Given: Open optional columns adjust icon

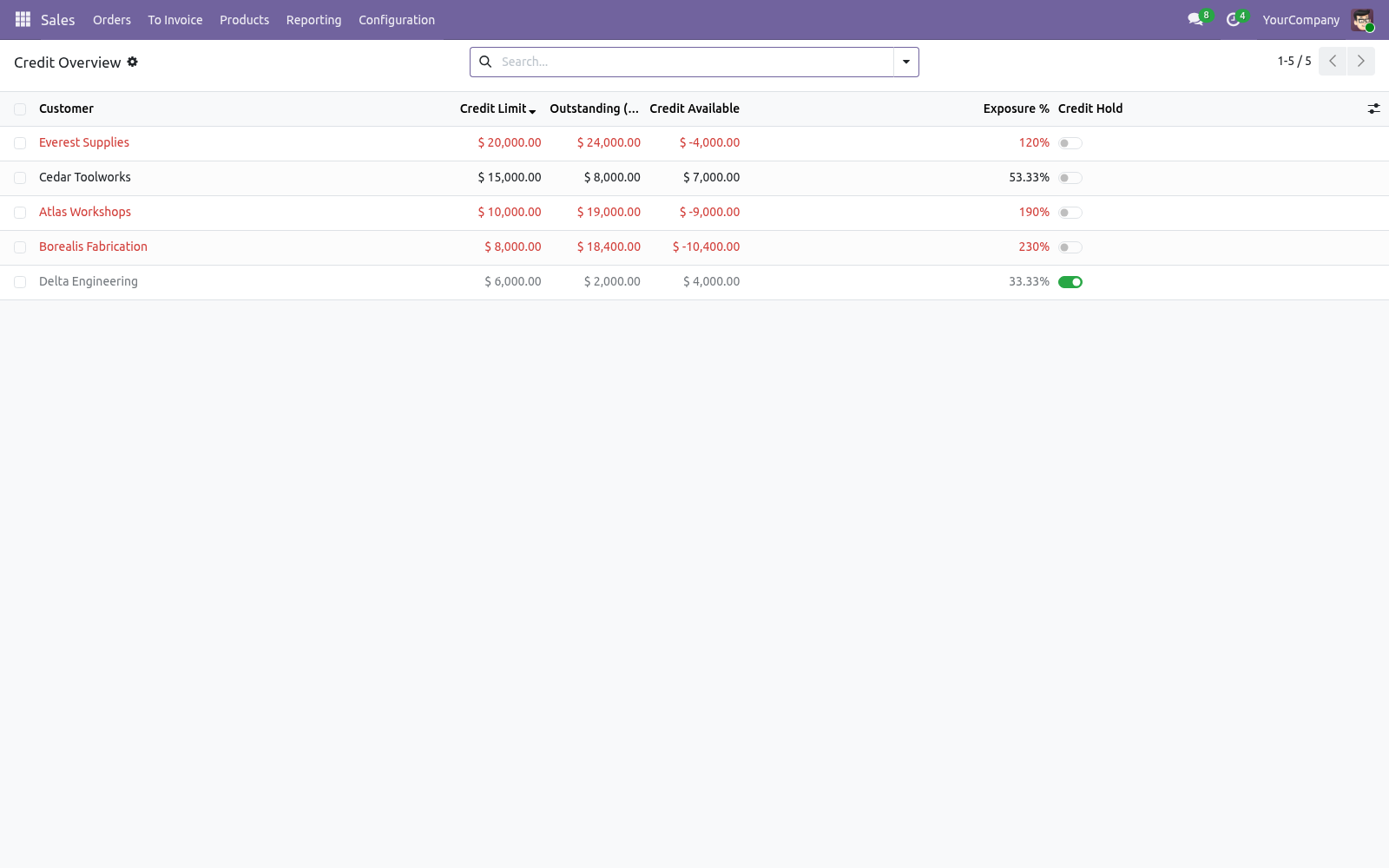Looking at the screenshot, I should point(1373,108).
